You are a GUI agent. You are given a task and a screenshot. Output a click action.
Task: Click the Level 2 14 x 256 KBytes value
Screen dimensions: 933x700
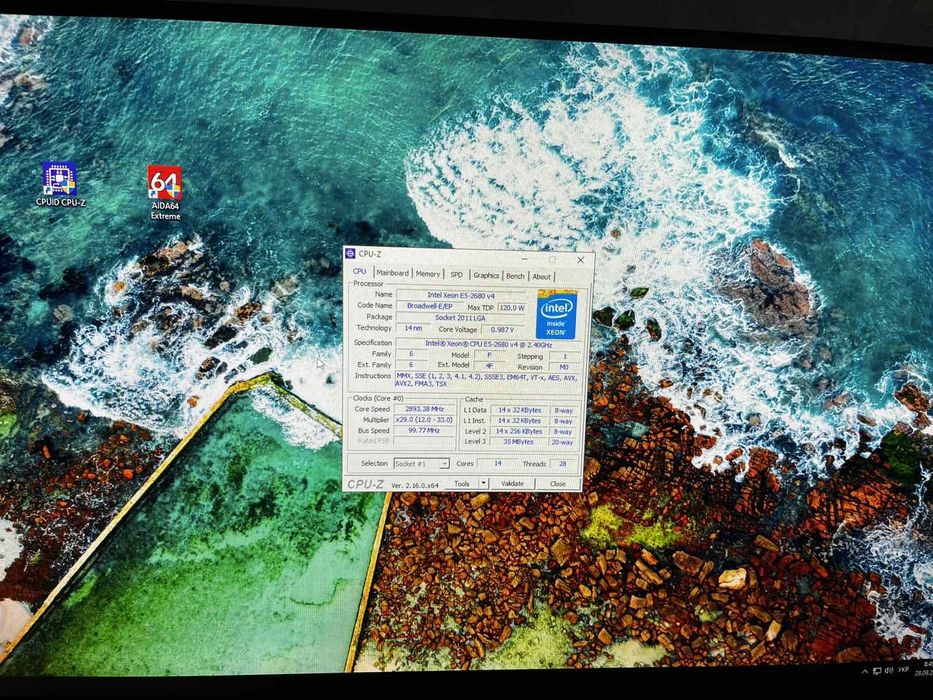(x=519, y=432)
